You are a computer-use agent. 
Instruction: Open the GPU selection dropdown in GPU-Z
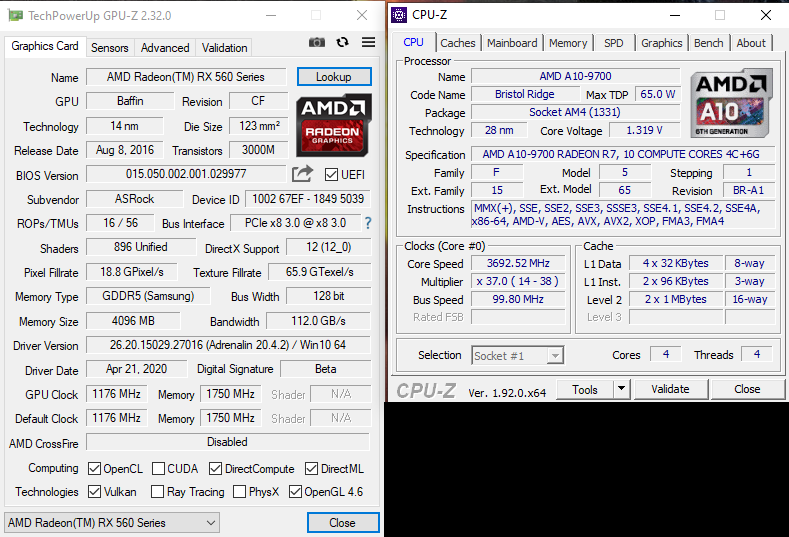[x=112, y=522]
